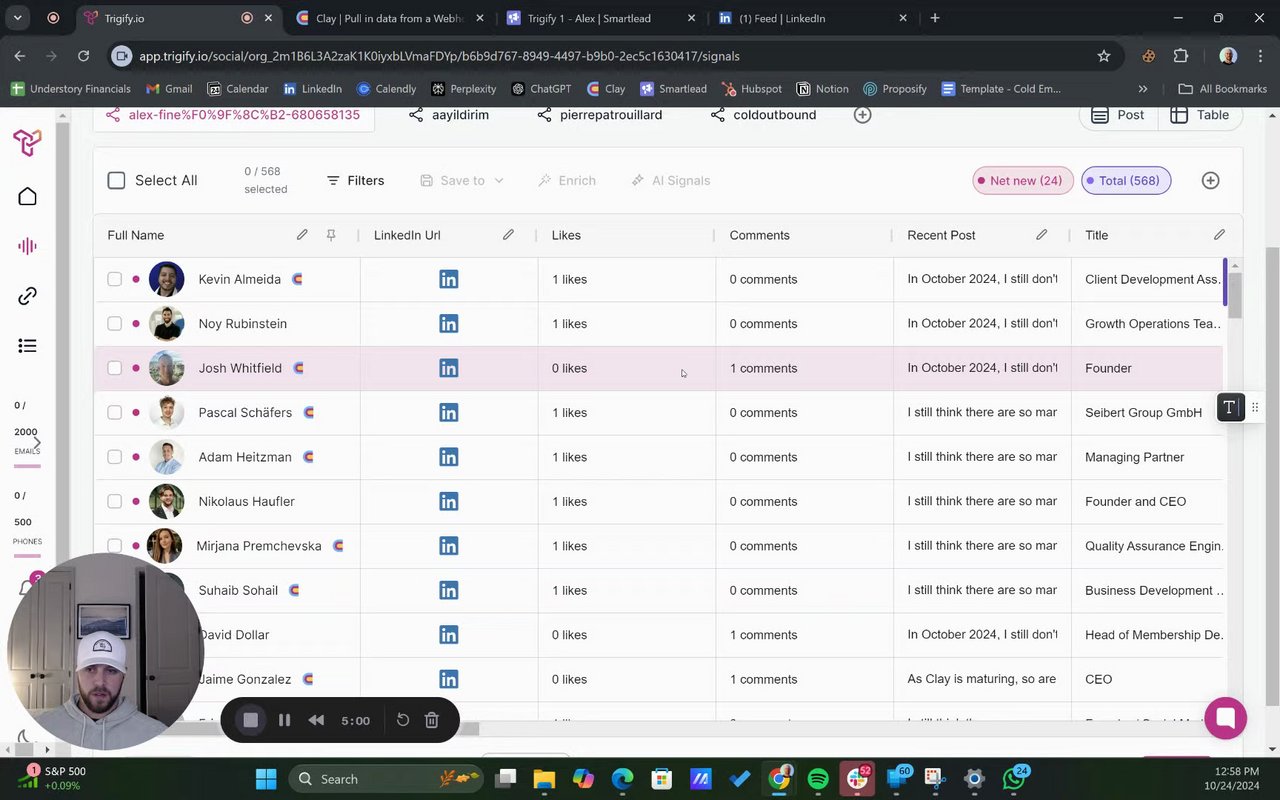Image resolution: width=1280 pixels, height=800 pixels.
Task: Switch to Post view
Action: click(1118, 115)
